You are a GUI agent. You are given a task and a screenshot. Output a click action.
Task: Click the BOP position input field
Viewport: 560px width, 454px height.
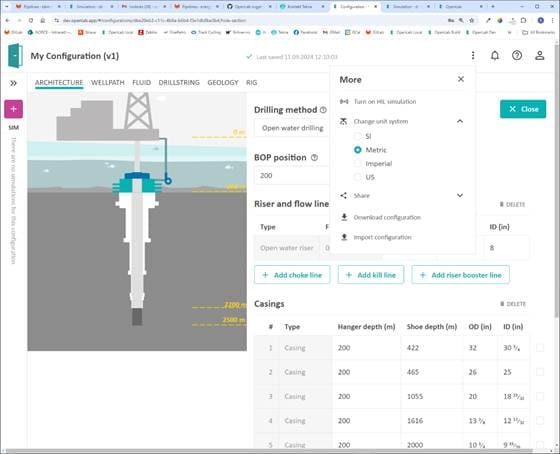click(292, 175)
